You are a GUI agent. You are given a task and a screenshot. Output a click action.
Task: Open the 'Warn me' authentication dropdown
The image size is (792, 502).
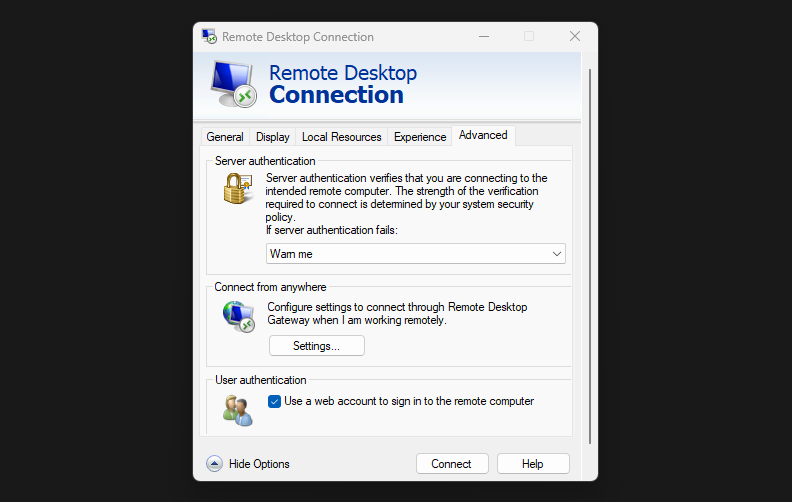(x=416, y=254)
